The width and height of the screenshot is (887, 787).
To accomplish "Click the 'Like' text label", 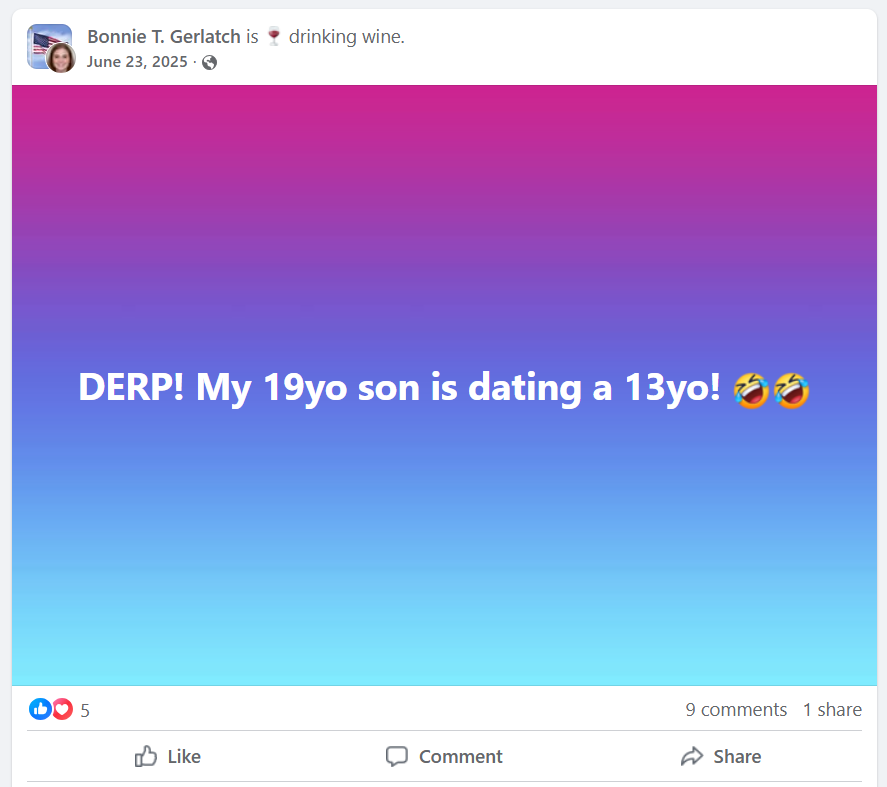I will pyautogui.click(x=184, y=757).
